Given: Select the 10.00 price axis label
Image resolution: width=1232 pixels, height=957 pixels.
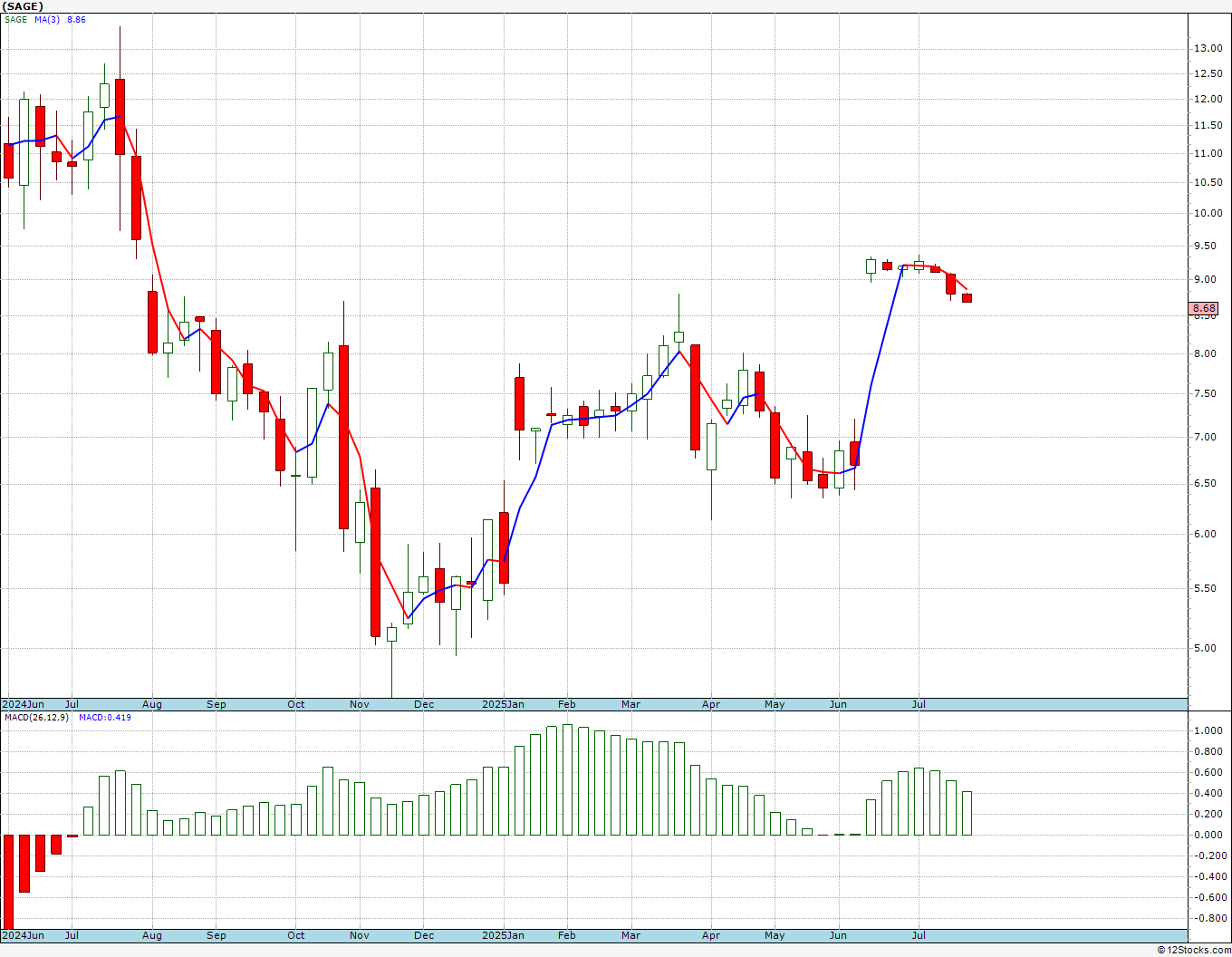Looking at the screenshot, I should (1208, 213).
